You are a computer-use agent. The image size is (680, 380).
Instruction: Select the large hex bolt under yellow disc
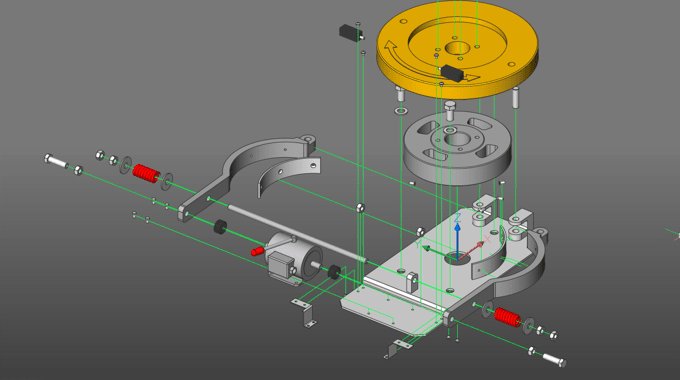[x=450, y=111]
